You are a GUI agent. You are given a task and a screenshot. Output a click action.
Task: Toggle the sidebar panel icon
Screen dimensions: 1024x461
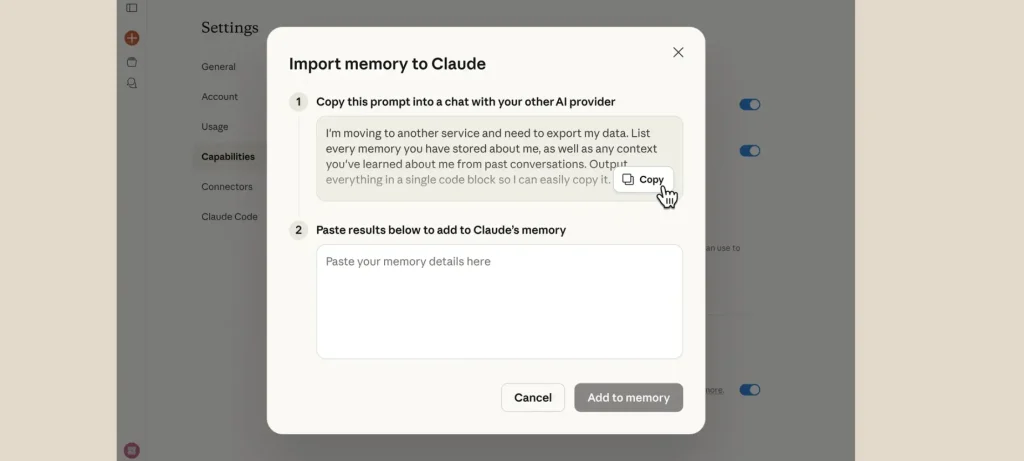pyautogui.click(x=132, y=8)
